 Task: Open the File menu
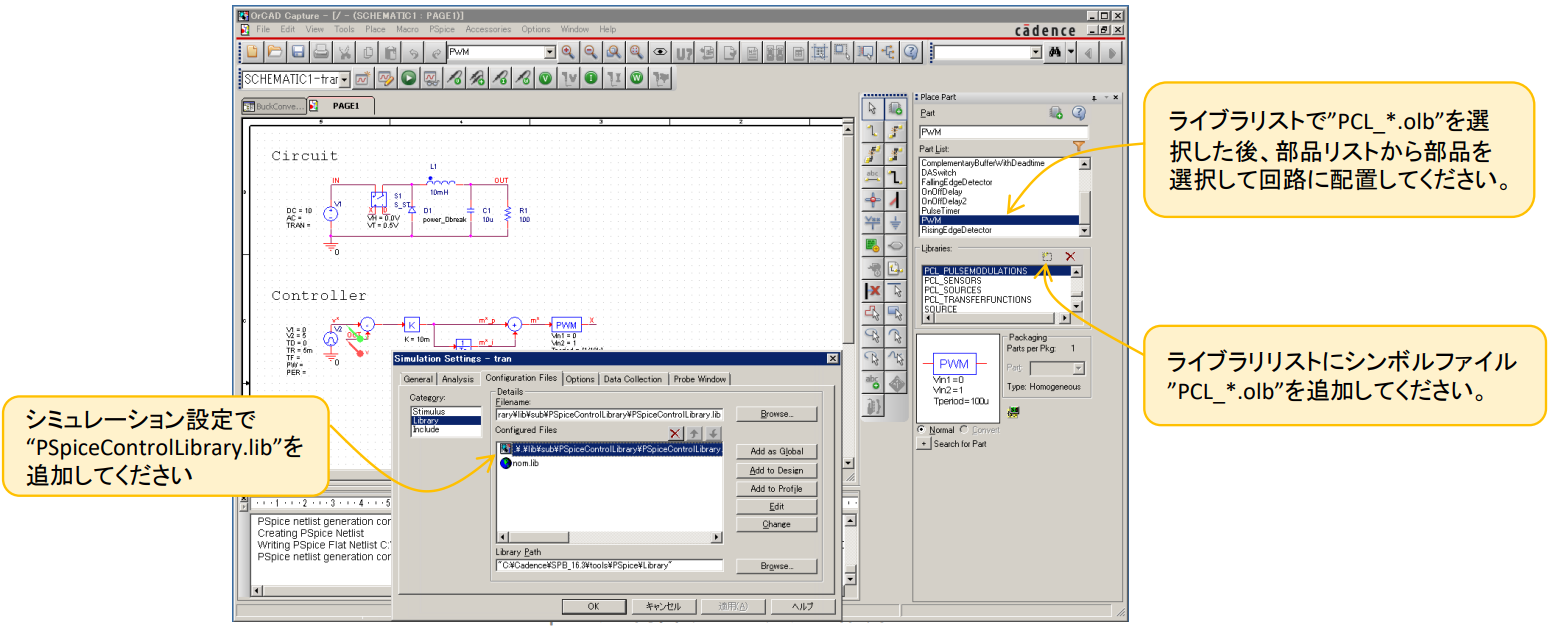coord(263,29)
